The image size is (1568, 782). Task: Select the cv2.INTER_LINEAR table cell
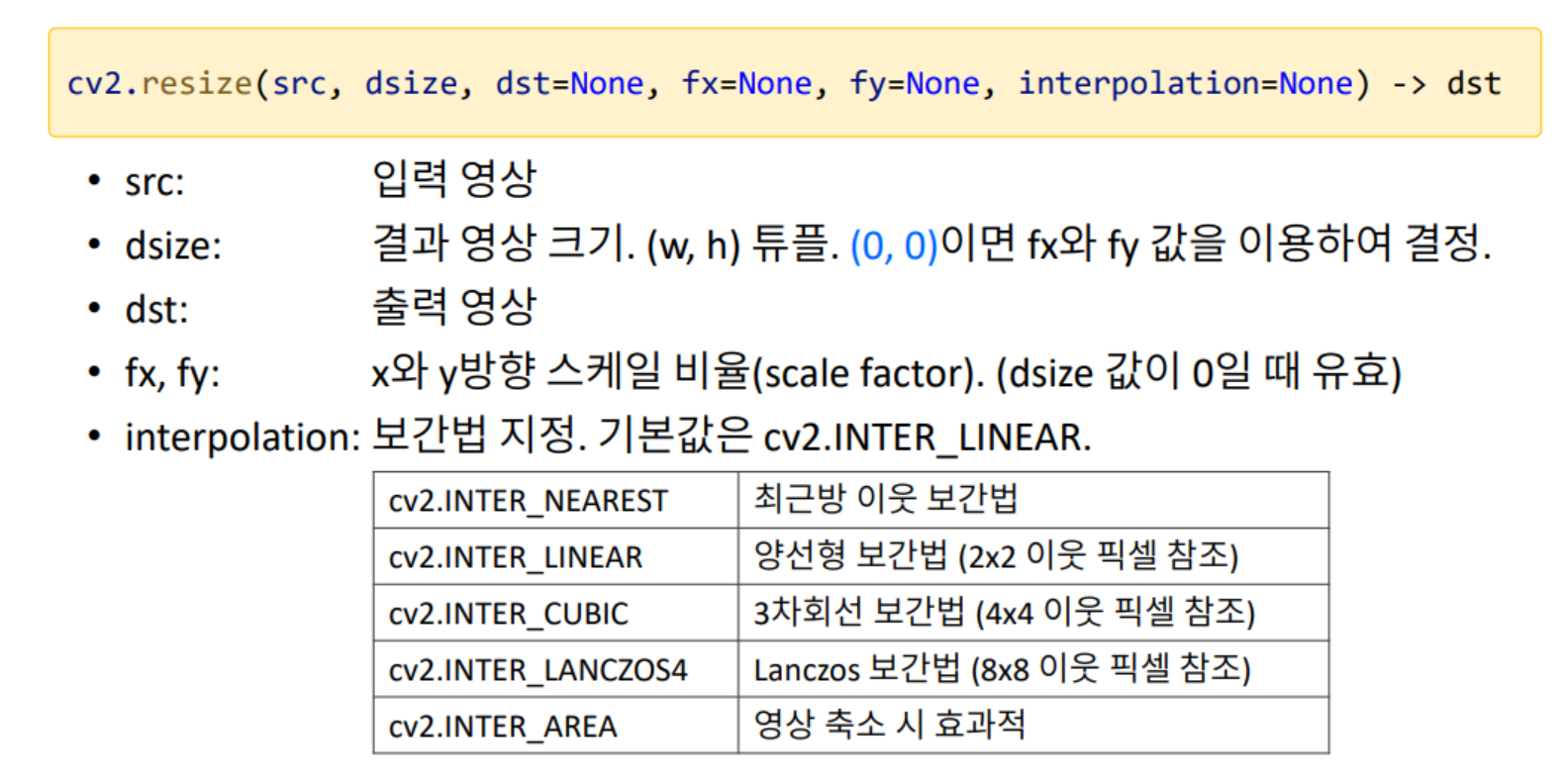[555, 556]
